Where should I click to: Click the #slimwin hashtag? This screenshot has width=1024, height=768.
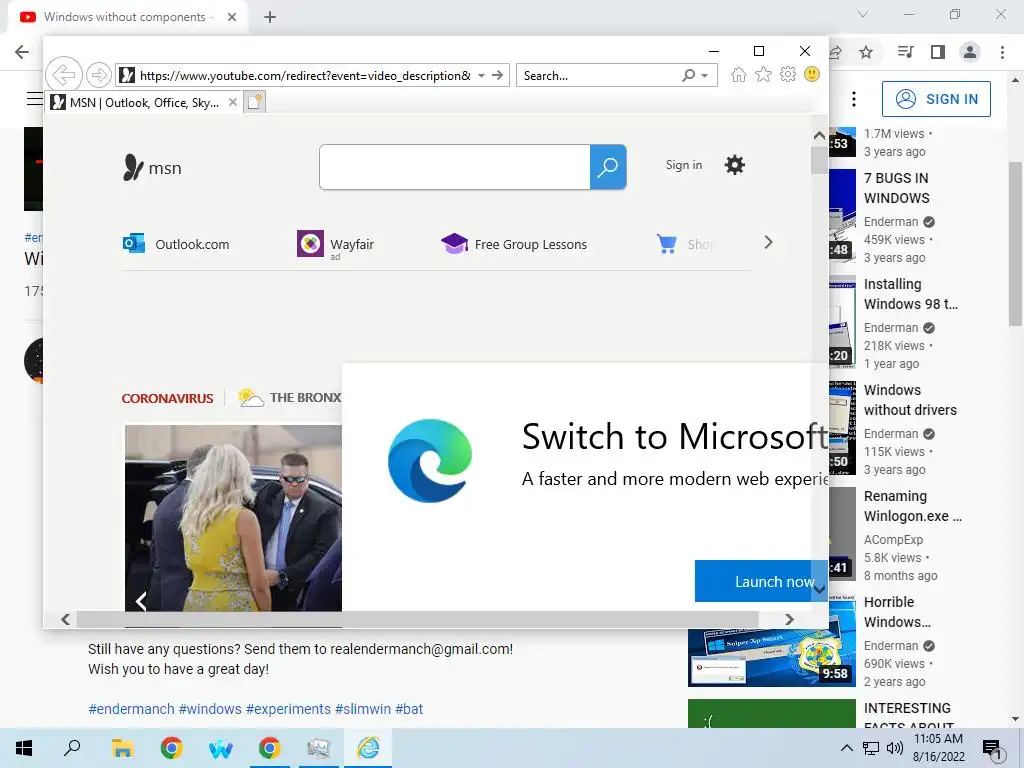point(362,709)
